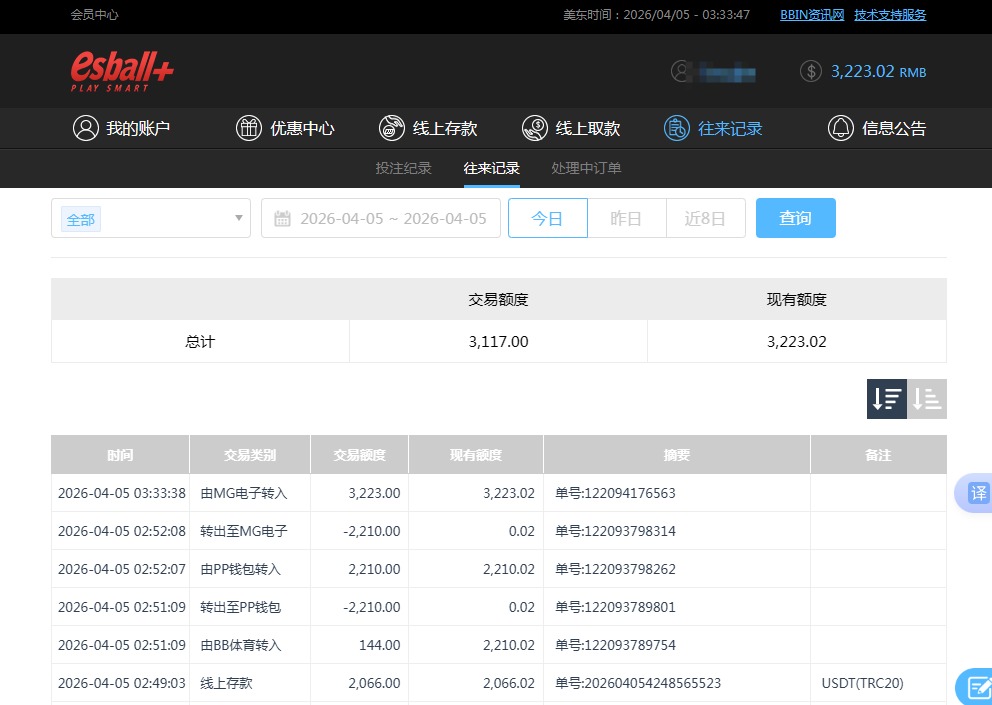
Task: Sort records descending with left sort icon
Action: 885,398
